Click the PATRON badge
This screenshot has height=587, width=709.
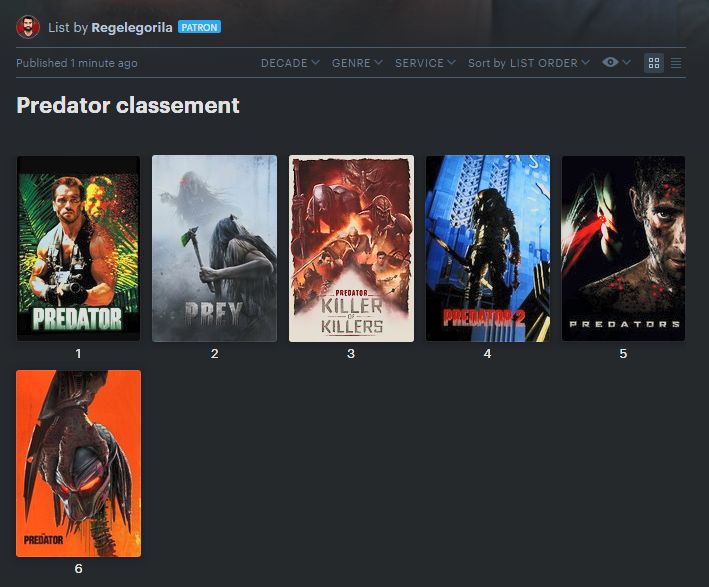click(199, 27)
